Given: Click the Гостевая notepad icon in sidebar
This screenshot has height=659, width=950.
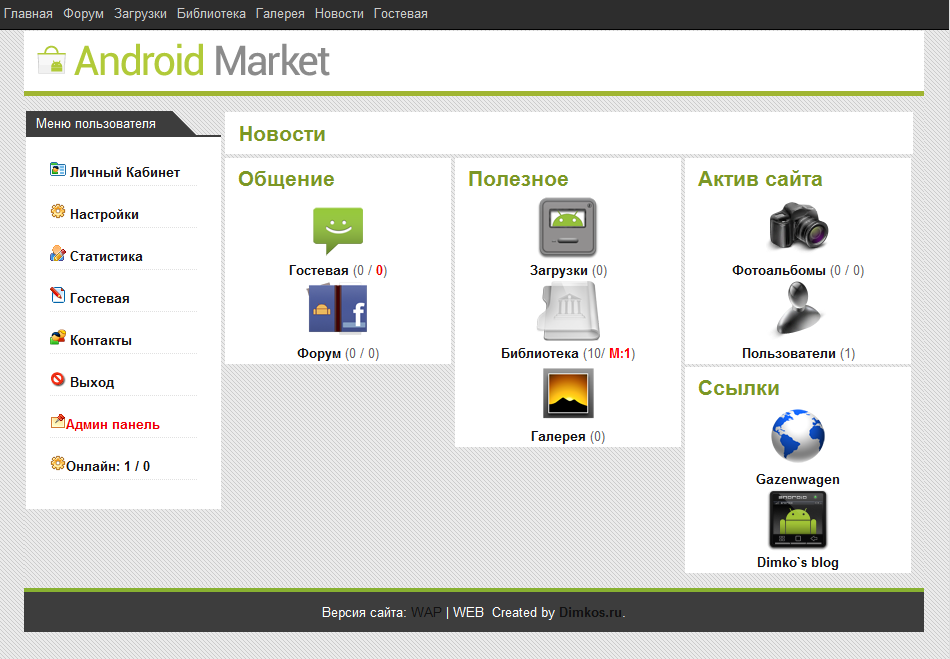Looking at the screenshot, I should coord(58,295).
